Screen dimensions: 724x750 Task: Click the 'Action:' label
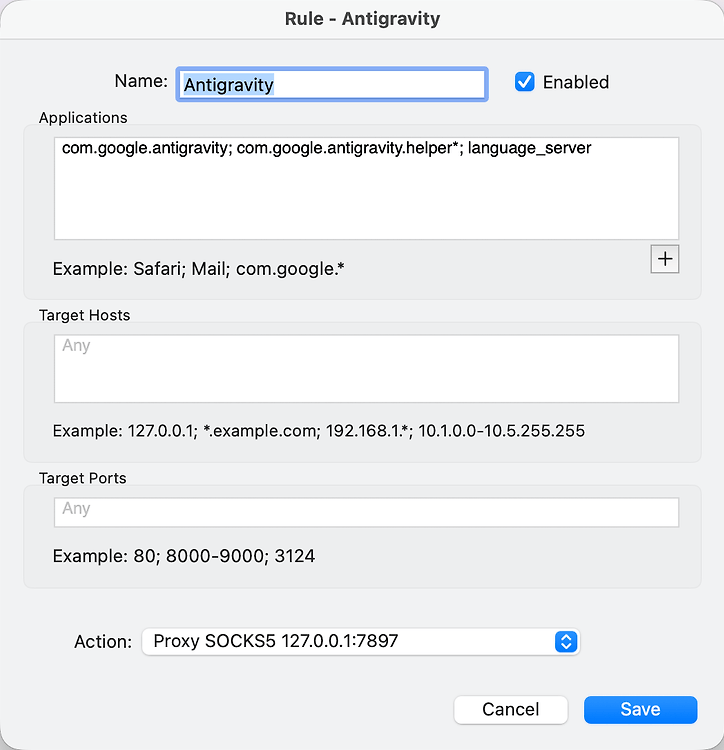pyautogui.click(x=103, y=641)
